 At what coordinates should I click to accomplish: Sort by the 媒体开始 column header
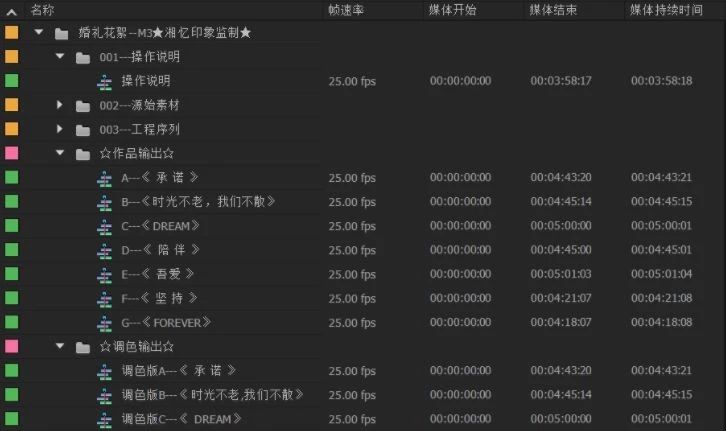point(452,10)
